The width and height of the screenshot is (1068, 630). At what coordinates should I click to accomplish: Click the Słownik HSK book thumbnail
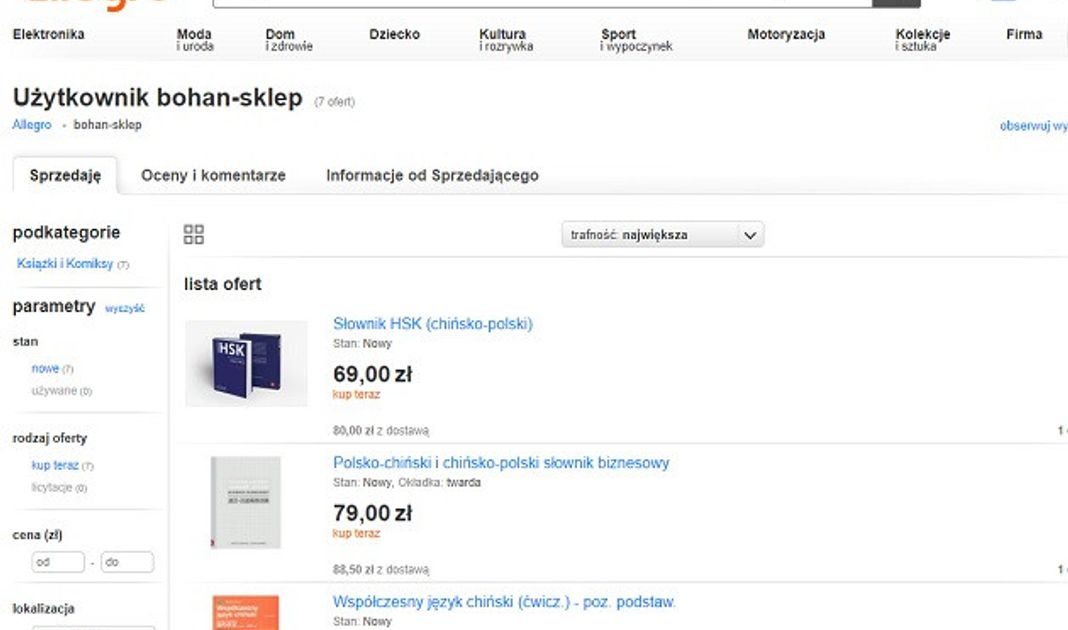point(246,363)
